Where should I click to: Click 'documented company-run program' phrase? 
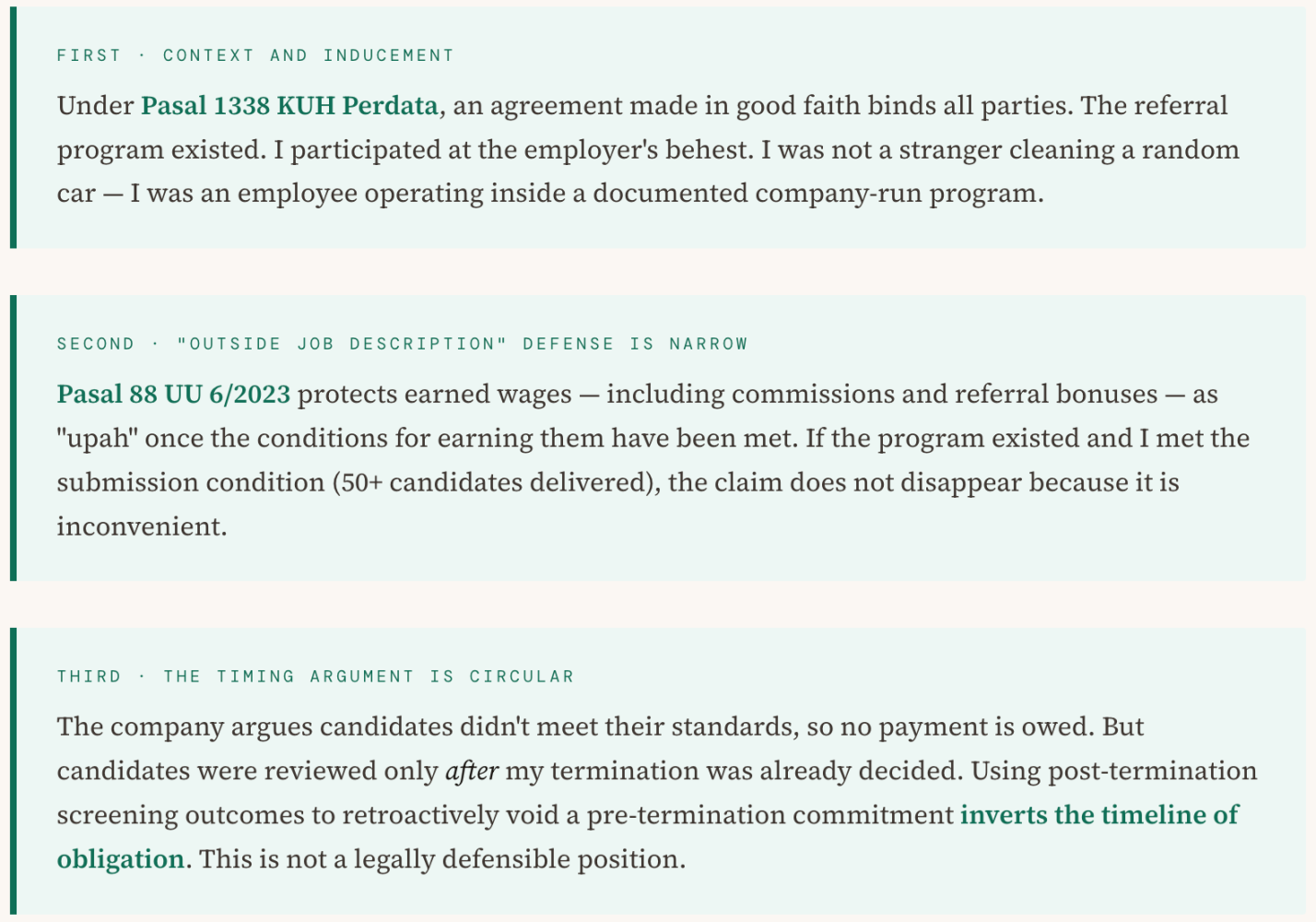point(817,194)
